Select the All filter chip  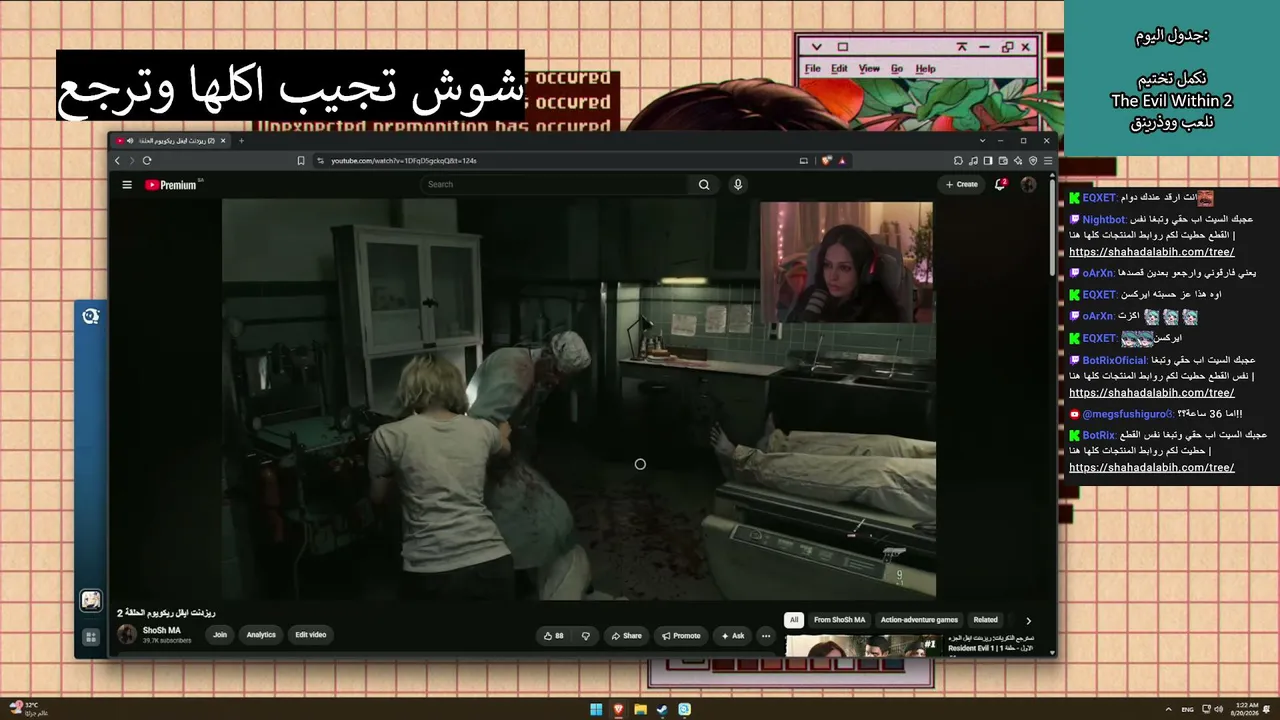[794, 620]
